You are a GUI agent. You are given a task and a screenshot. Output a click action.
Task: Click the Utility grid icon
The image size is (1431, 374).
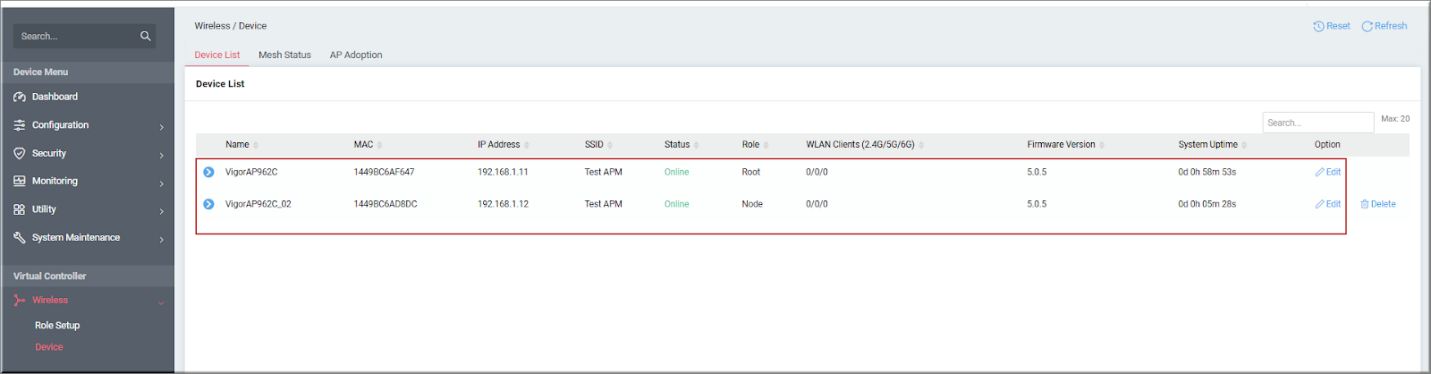tap(19, 209)
